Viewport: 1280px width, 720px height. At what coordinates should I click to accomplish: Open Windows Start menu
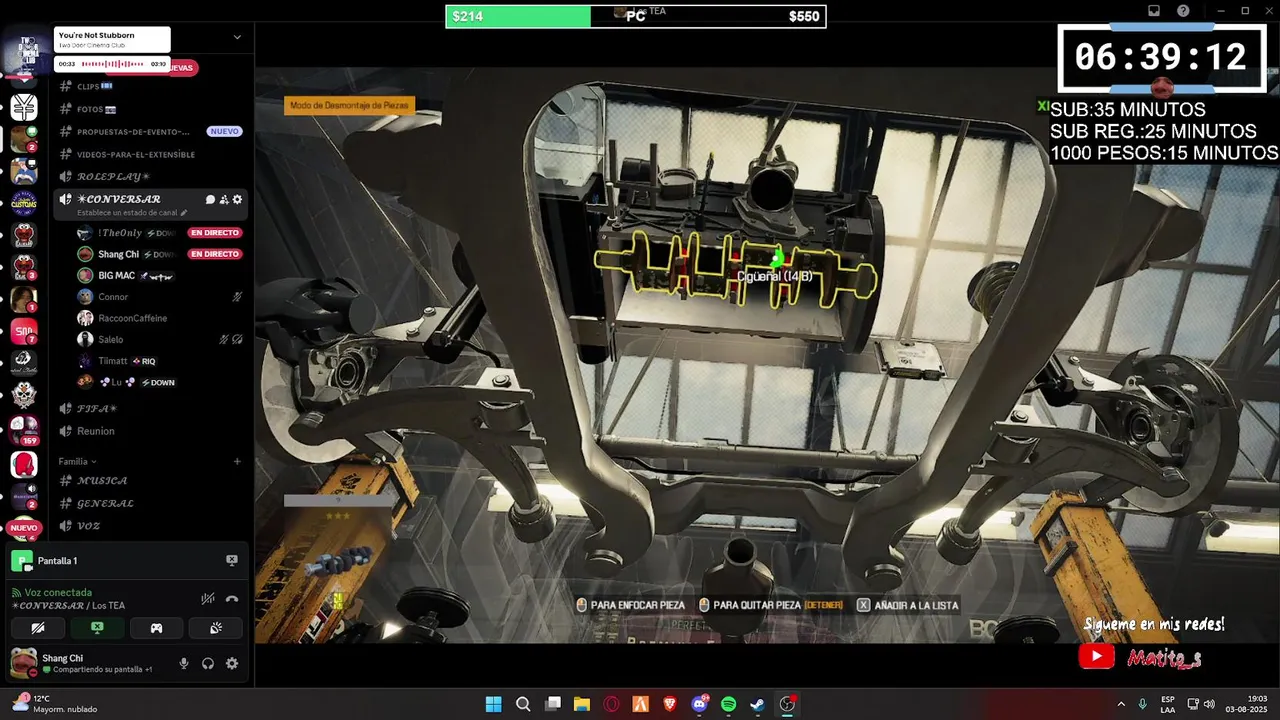point(494,704)
